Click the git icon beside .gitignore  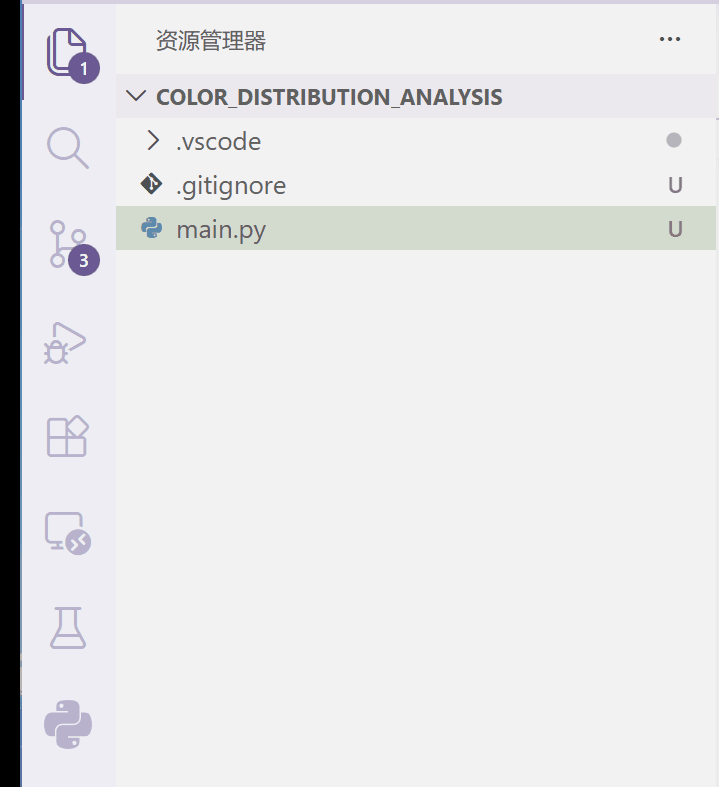coord(152,185)
